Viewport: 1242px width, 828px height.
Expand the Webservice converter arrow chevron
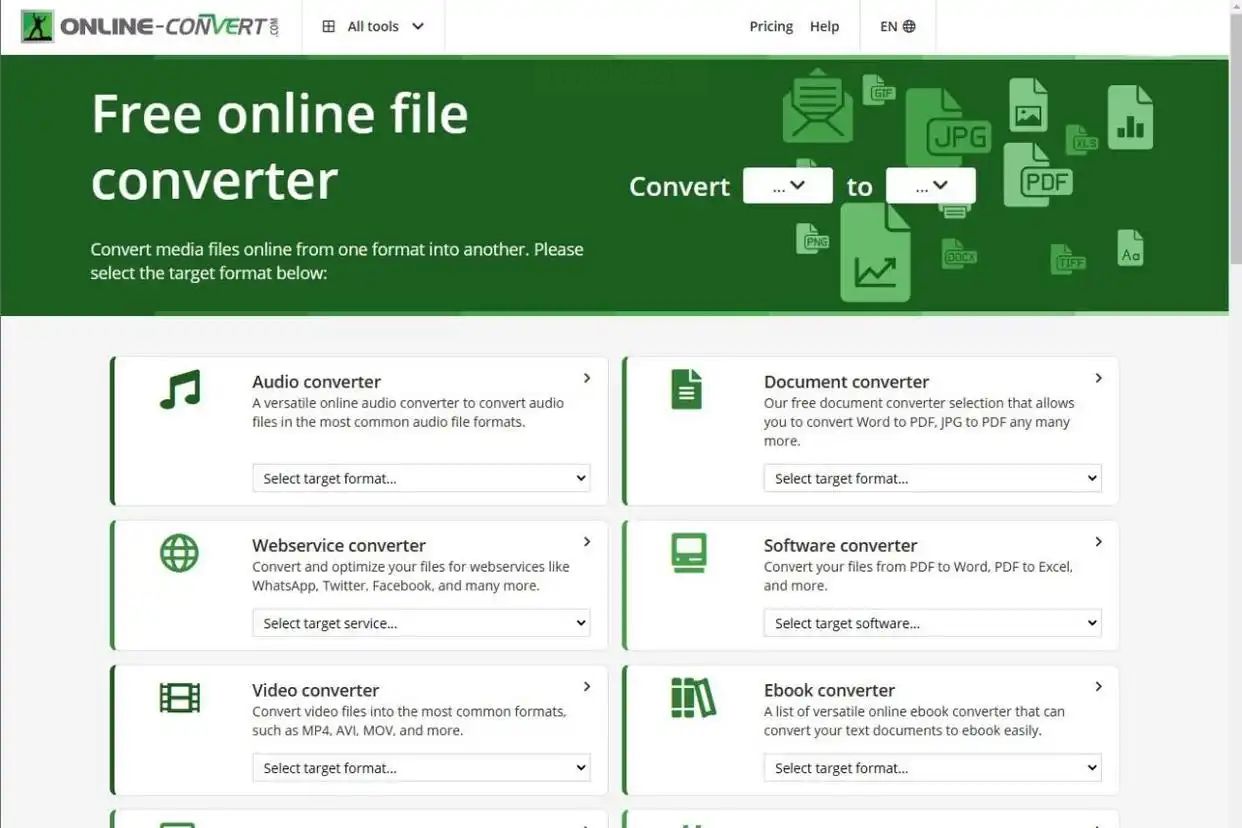pos(587,542)
